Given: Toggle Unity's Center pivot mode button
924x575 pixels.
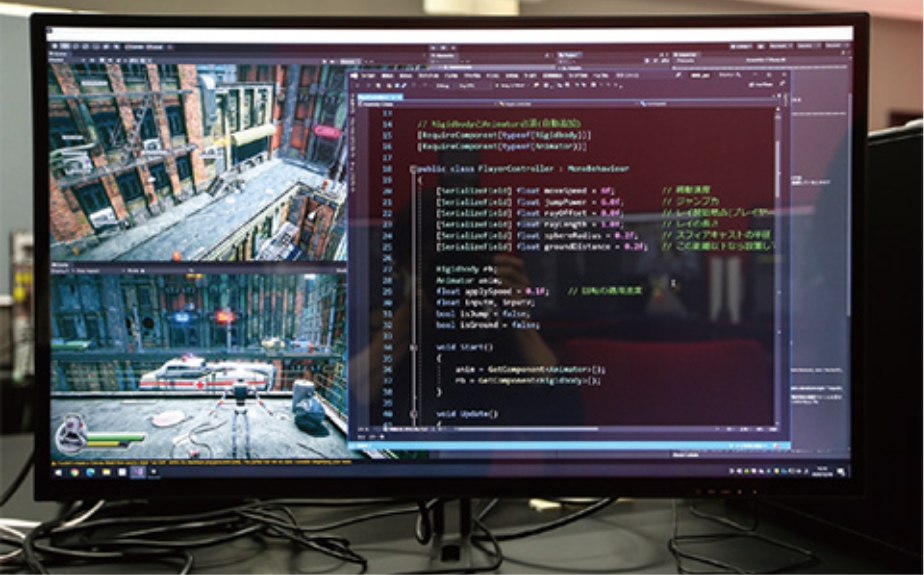Looking at the screenshot, I should click(x=134, y=47).
